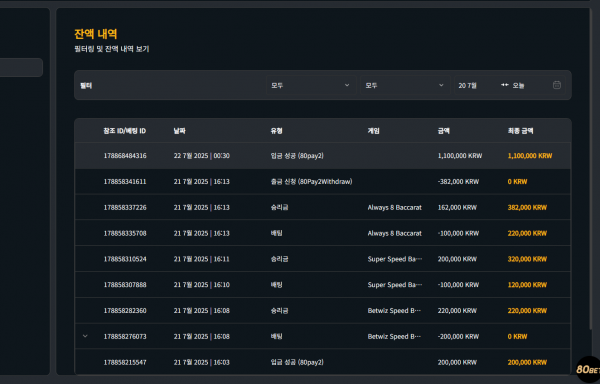Open the first 모두 dropdown filter
Image resolution: width=600 pixels, height=384 pixels.
311,85
